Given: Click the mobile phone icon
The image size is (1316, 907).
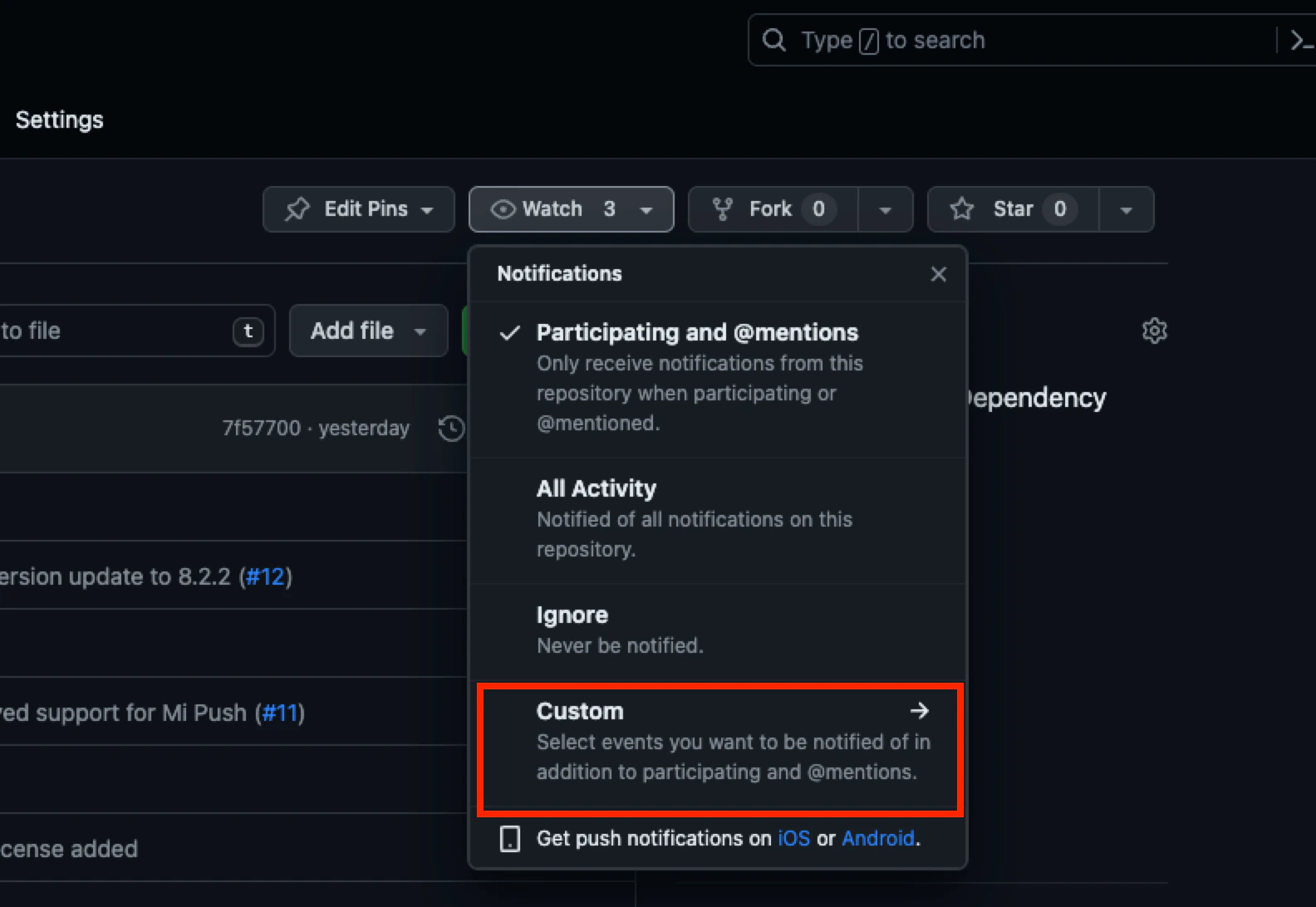Looking at the screenshot, I should [x=510, y=839].
